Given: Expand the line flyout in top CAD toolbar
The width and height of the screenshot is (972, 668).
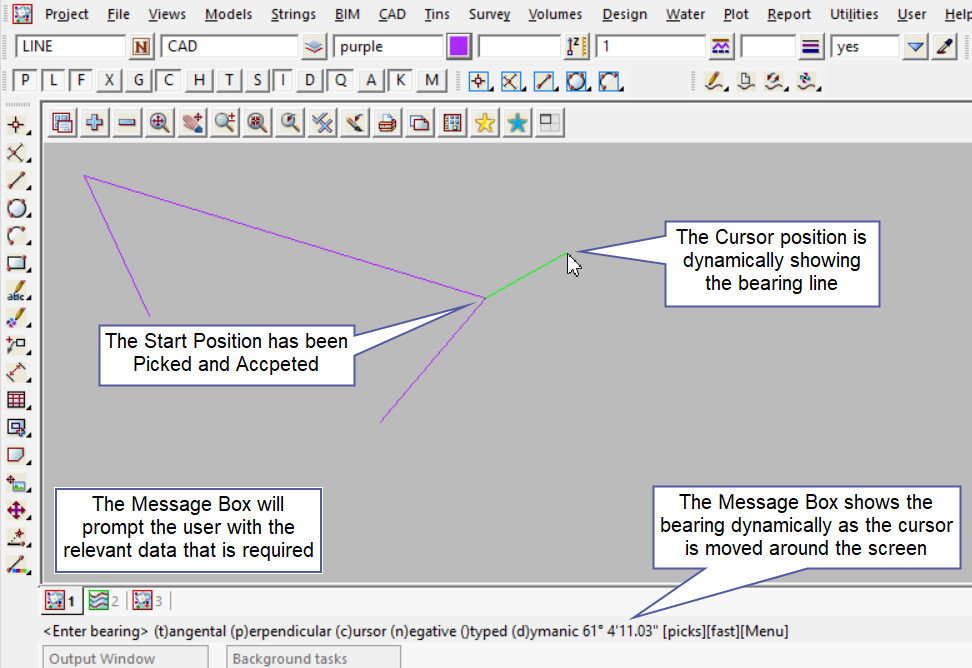Looking at the screenshot, I should [x=555, y=89].
